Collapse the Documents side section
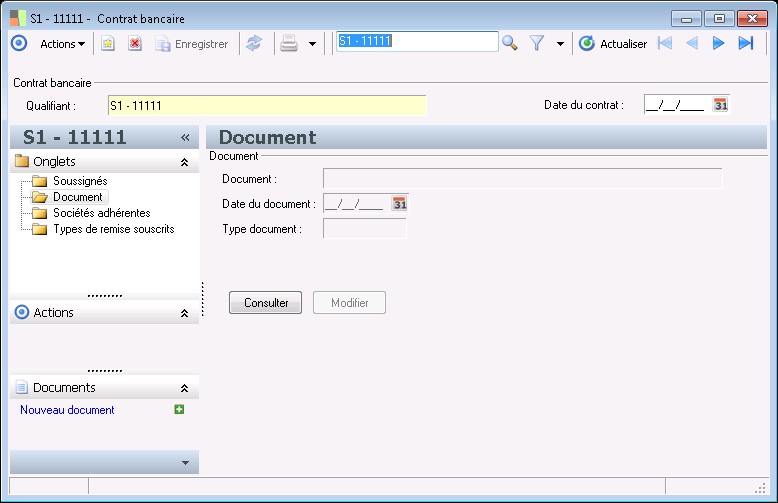This screenshot has height=503, width=778. click(x=185, y=388)
